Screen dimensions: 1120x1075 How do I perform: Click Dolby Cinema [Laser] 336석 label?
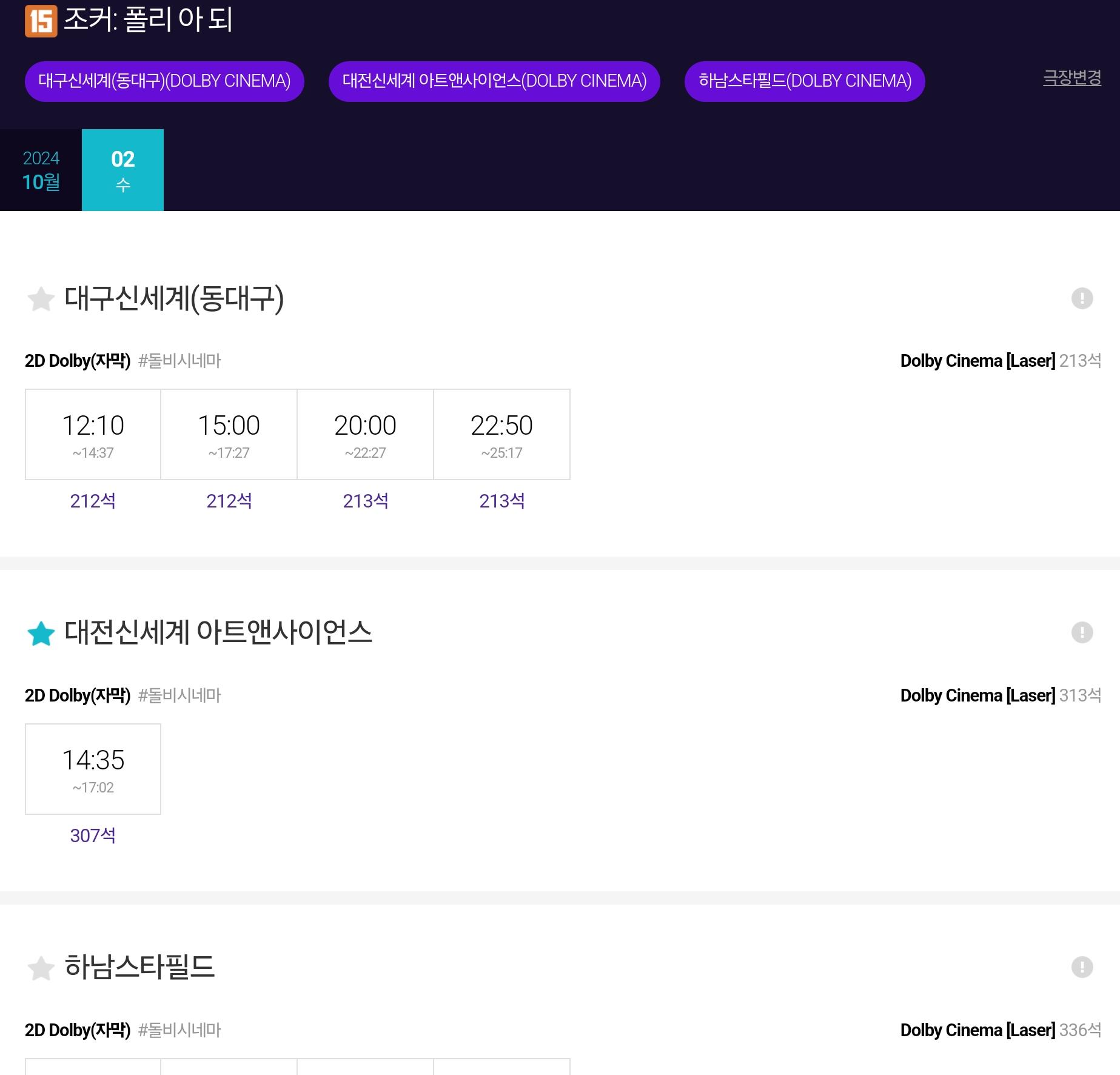click(1001, 1030)
